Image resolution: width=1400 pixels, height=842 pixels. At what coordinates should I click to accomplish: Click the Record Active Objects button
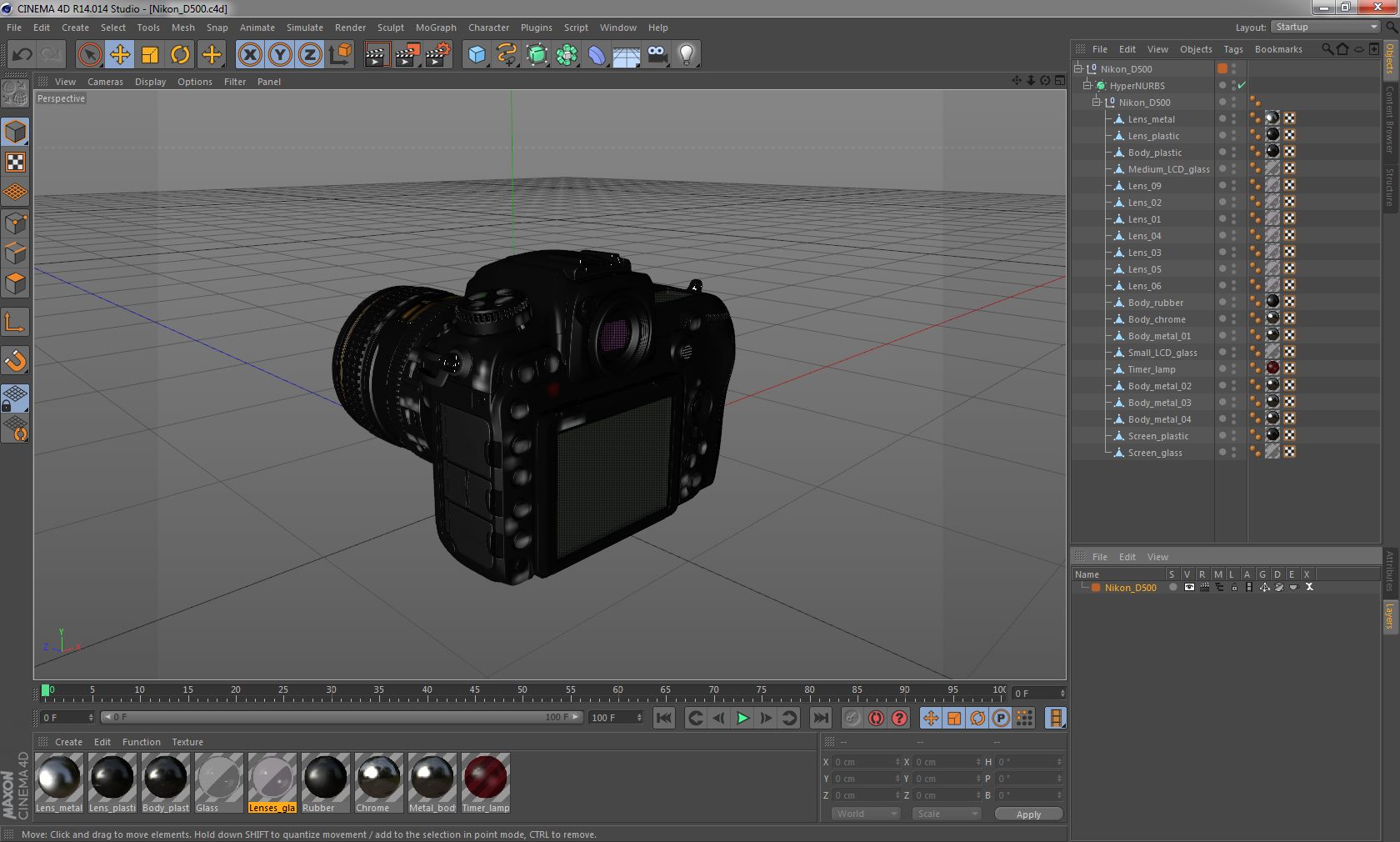coord(852,718)
